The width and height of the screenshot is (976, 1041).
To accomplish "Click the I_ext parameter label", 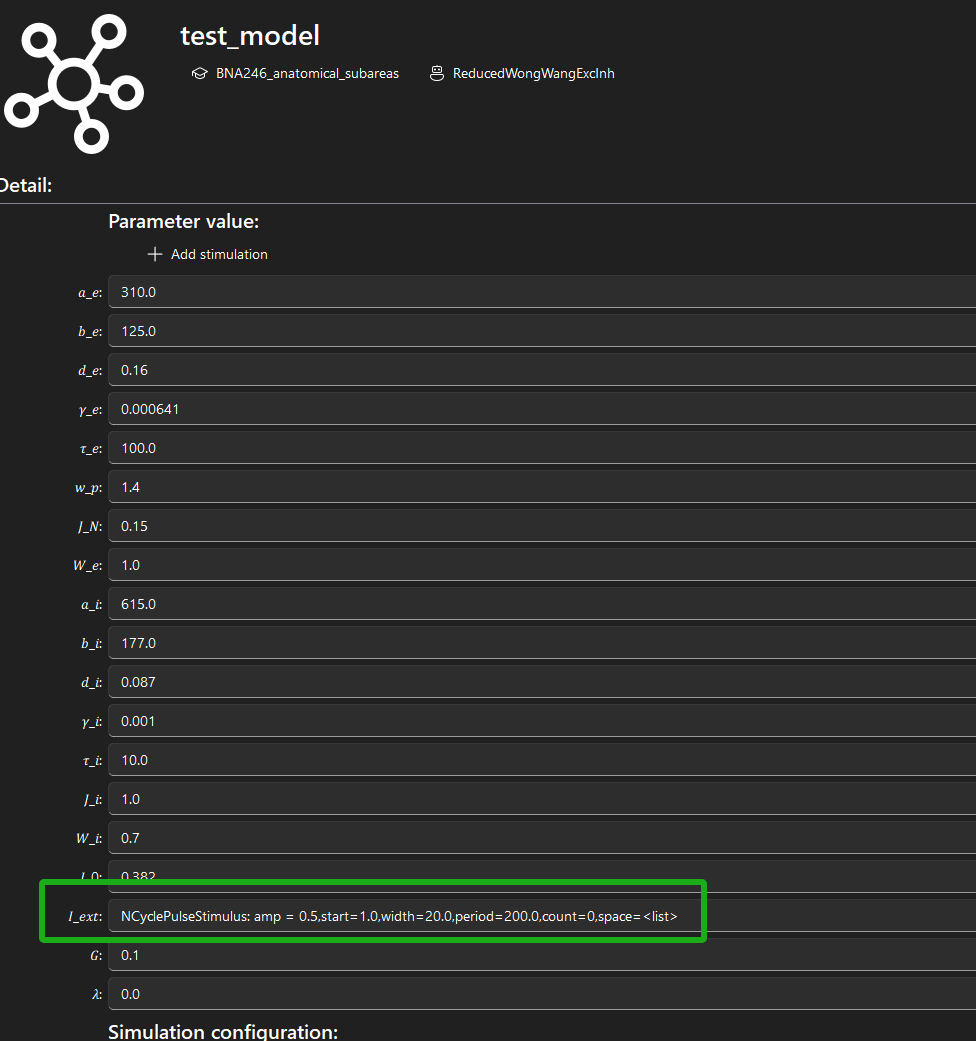I will [x=85, y=917].
